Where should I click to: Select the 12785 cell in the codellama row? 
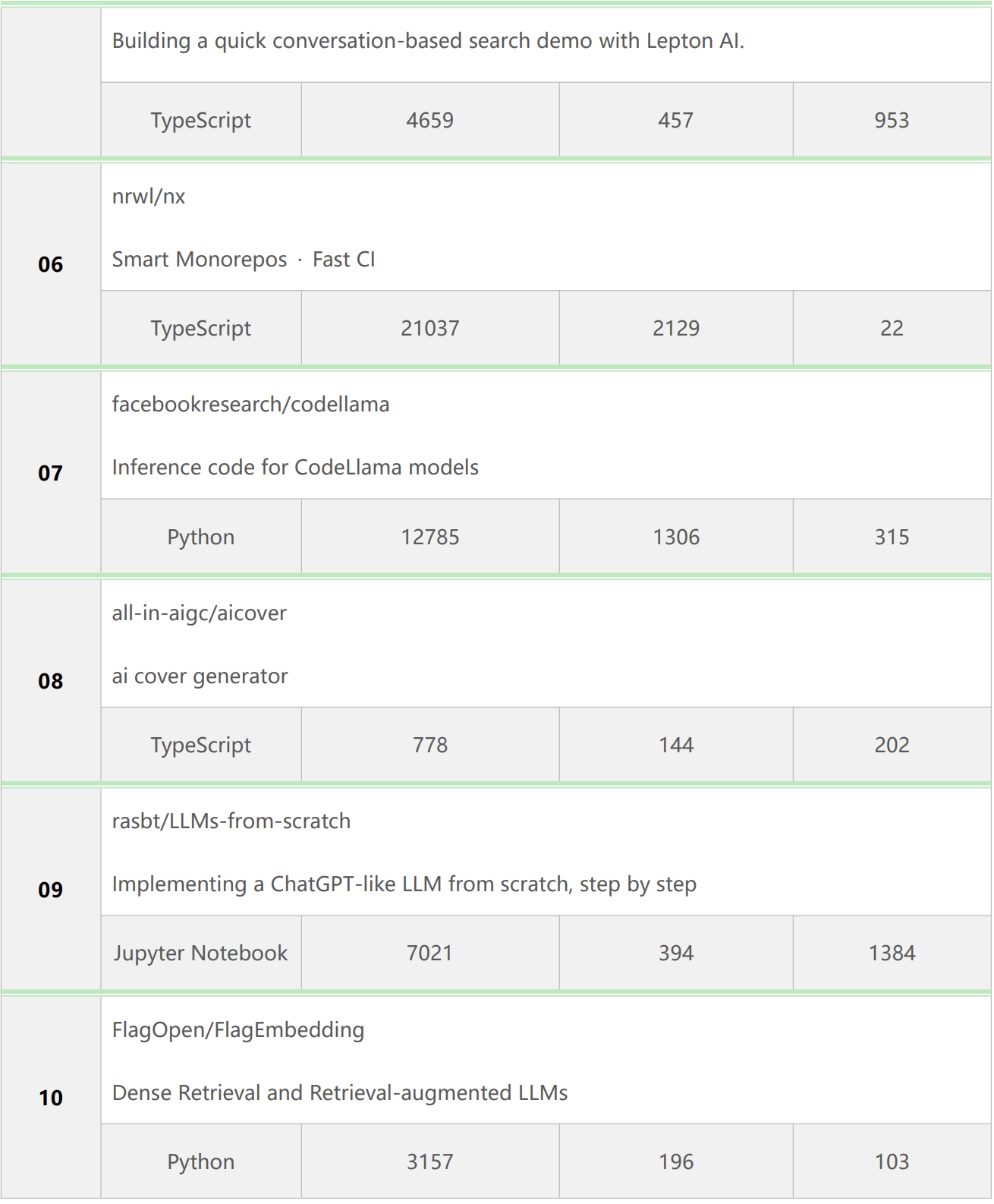(x=430, y=537)
